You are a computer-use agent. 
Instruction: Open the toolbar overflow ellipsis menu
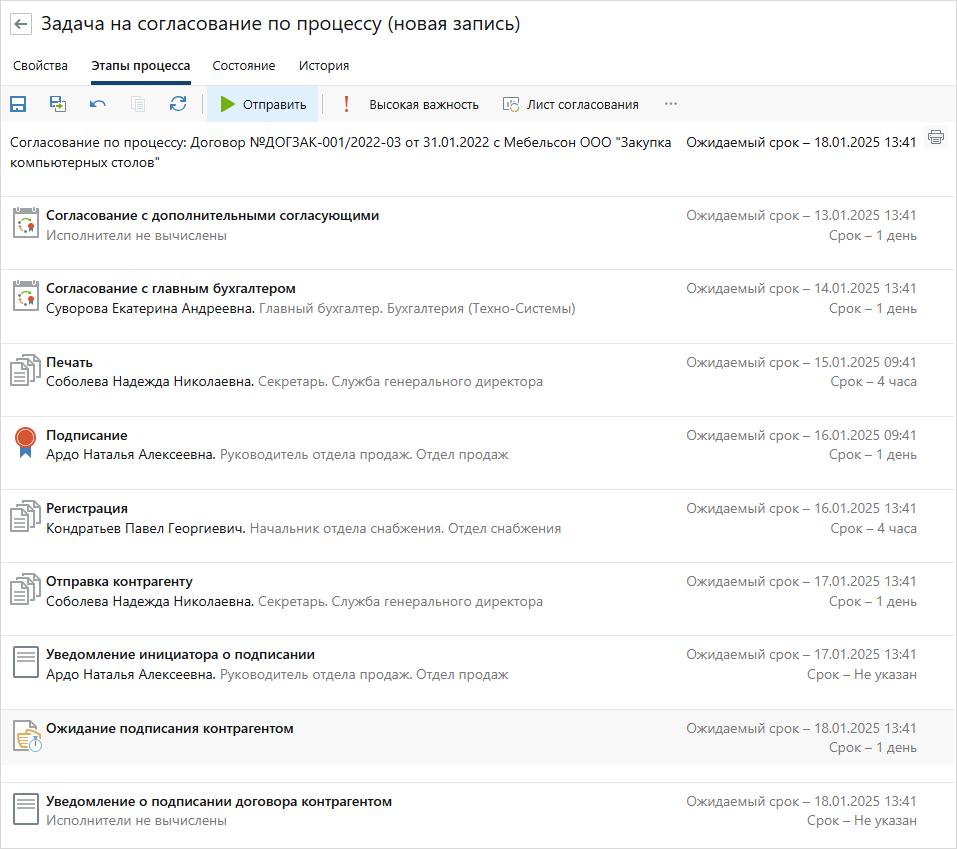(x=671, y=104)
